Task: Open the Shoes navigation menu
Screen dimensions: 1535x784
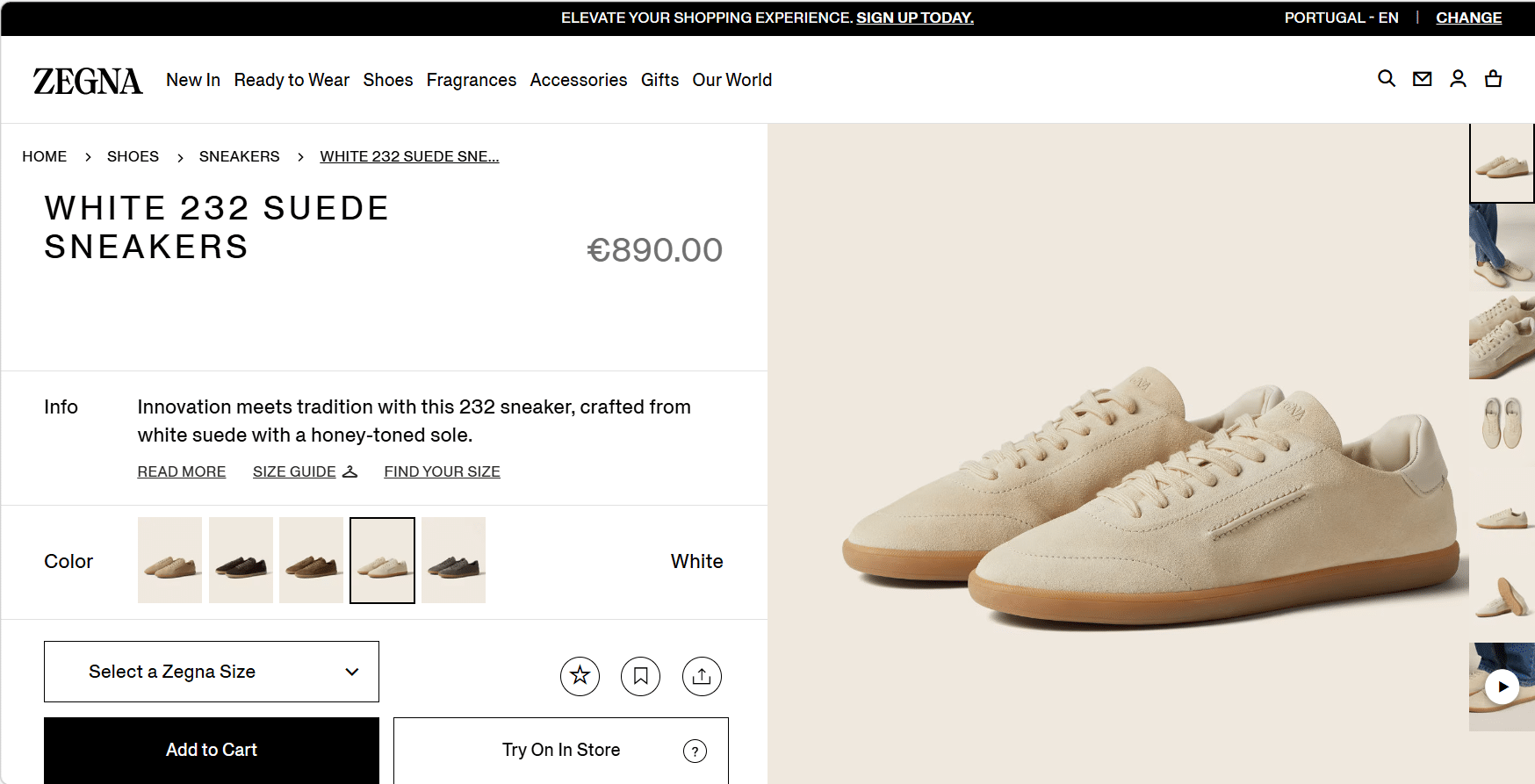Action: 387,80
